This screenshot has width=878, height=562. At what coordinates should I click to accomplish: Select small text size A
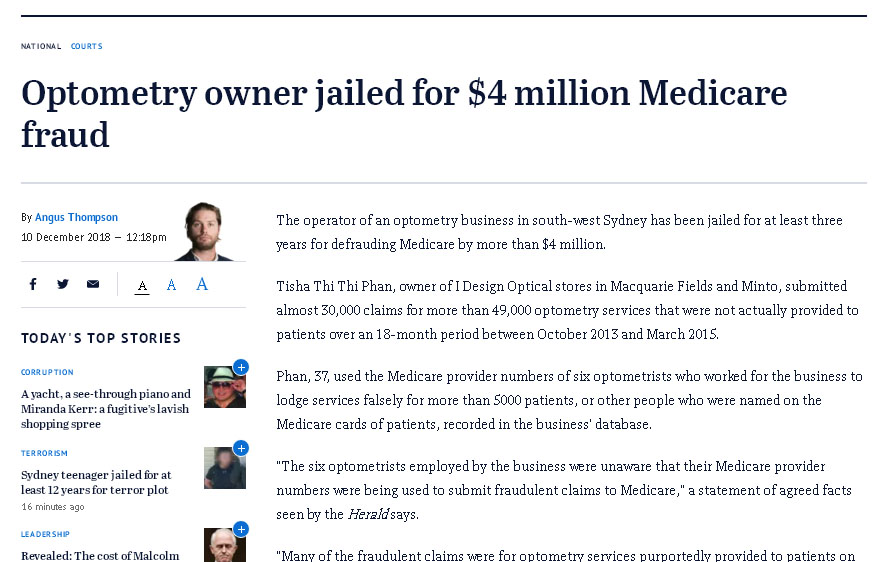pos(142,287)
